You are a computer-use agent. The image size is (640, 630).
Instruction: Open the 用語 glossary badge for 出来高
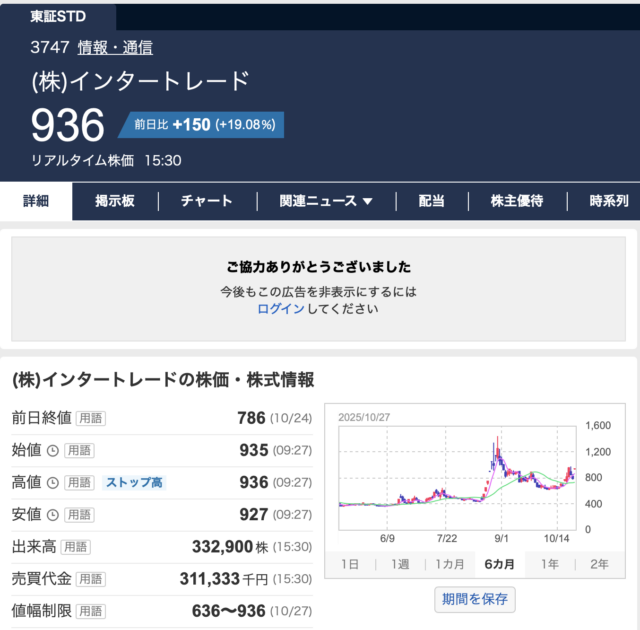click(76, 547)
